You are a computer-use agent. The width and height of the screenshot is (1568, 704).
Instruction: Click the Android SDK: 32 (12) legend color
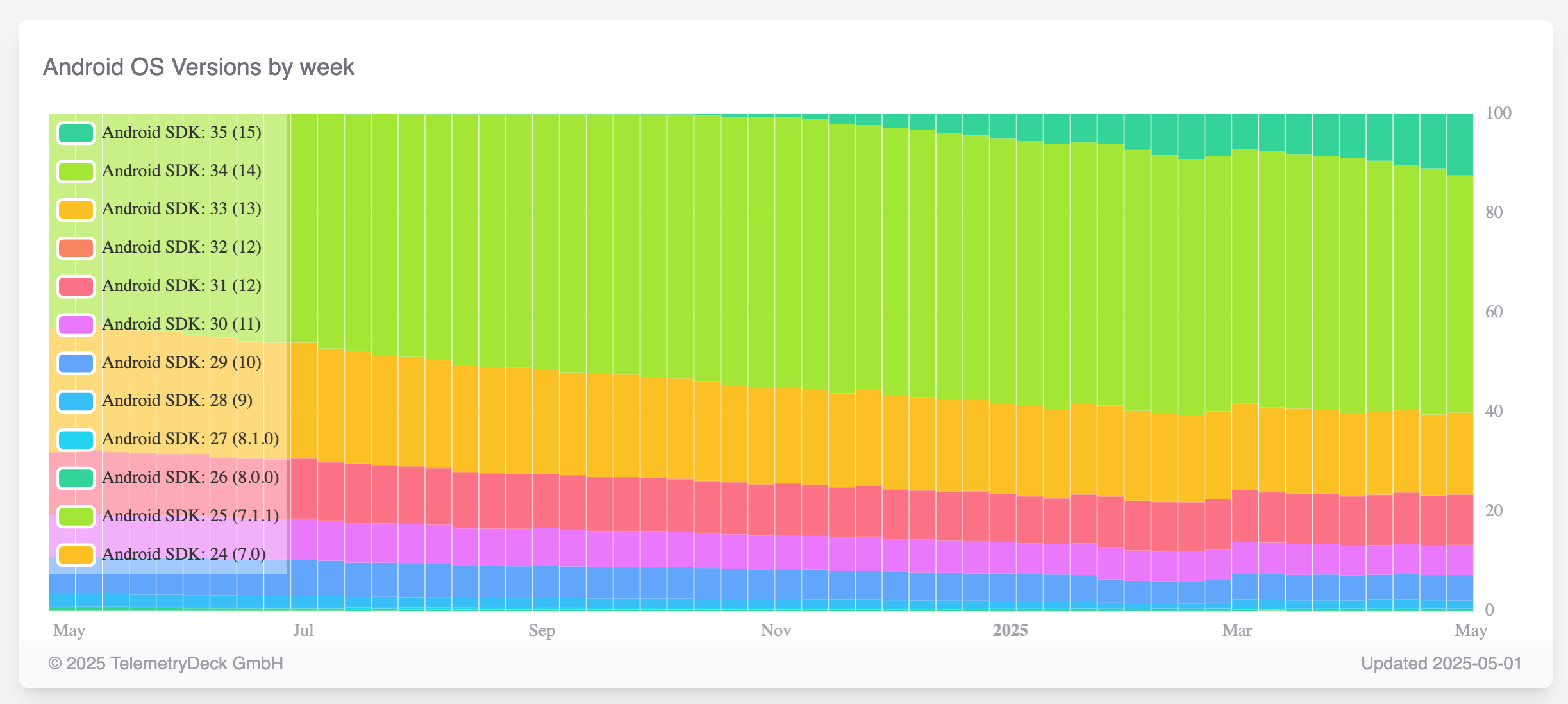(x=76, y=247)
